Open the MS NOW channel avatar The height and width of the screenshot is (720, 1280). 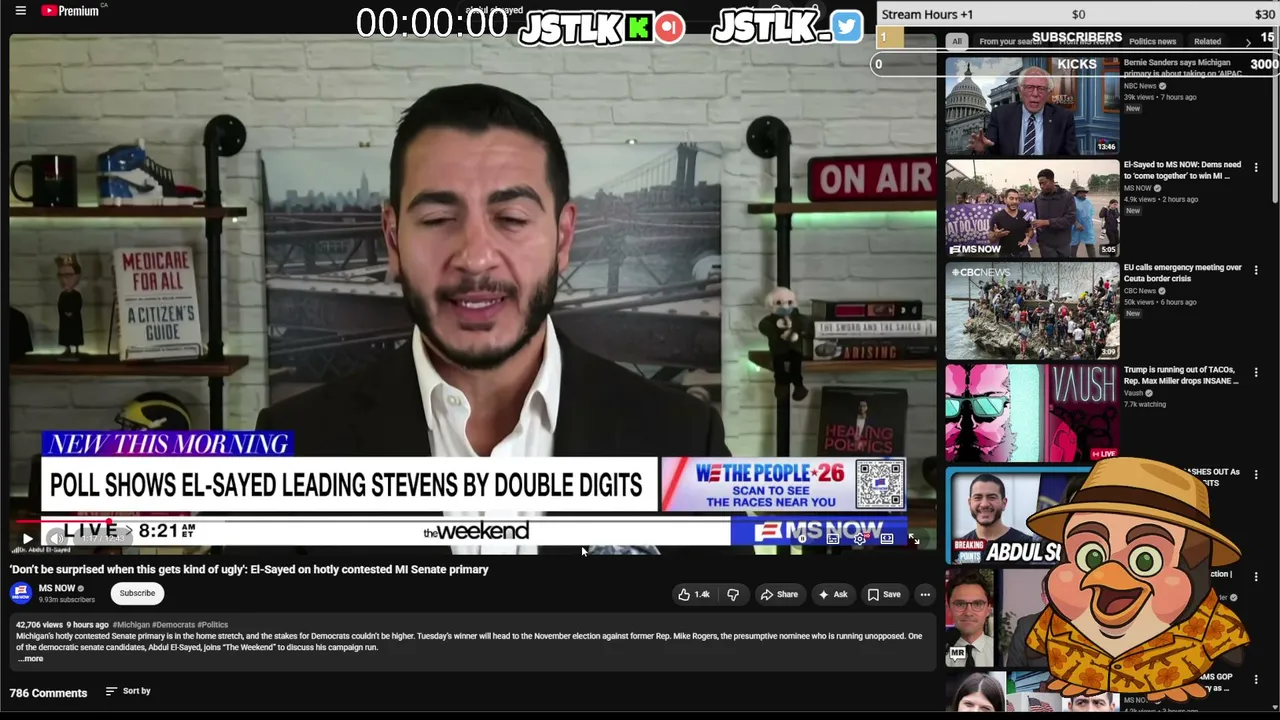[x=20, y=593]
